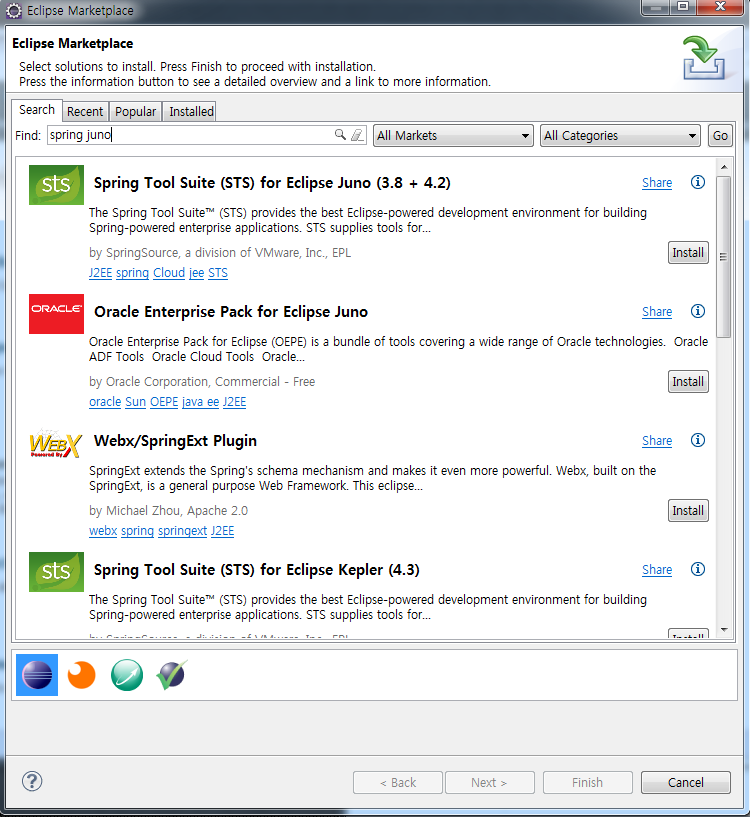Image resolution: width=750 pixels, height=817 pixels.
Task: Open info for Spring Tool Suite Juno
Action: pyautogui.click(x=698, y=182)
